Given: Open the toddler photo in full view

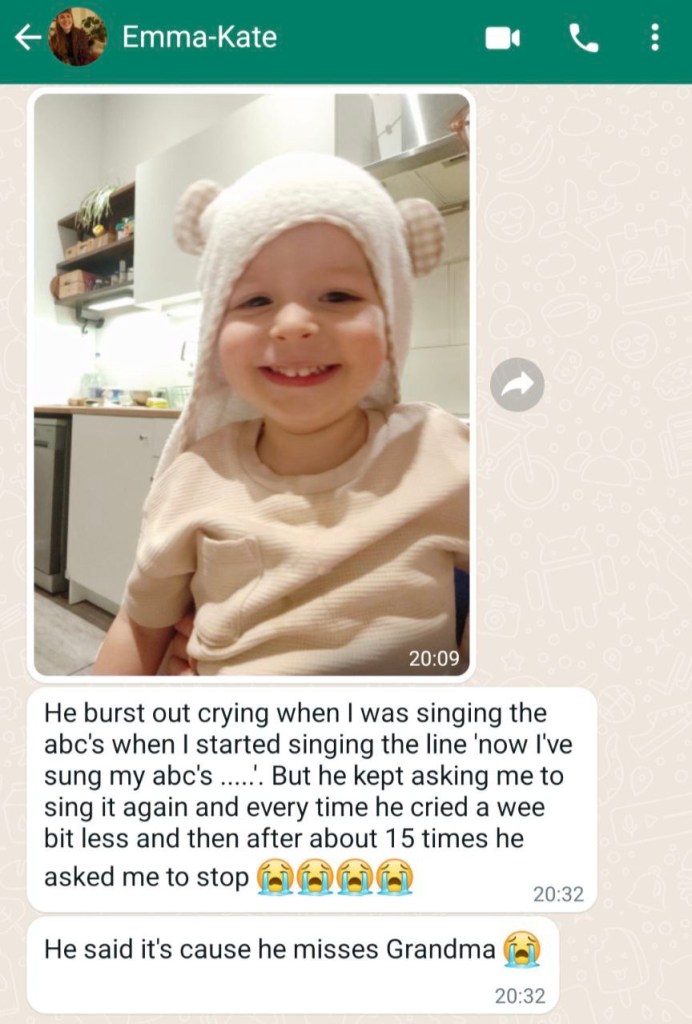Looking at the screenshot, I should [x=251, y=384].
